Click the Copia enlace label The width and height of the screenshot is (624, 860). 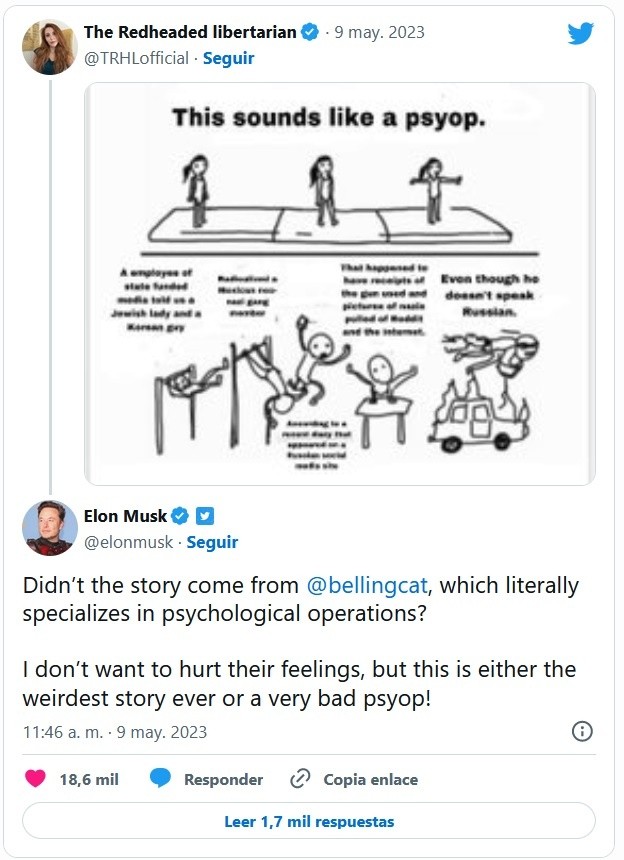(x=370, y=779)
